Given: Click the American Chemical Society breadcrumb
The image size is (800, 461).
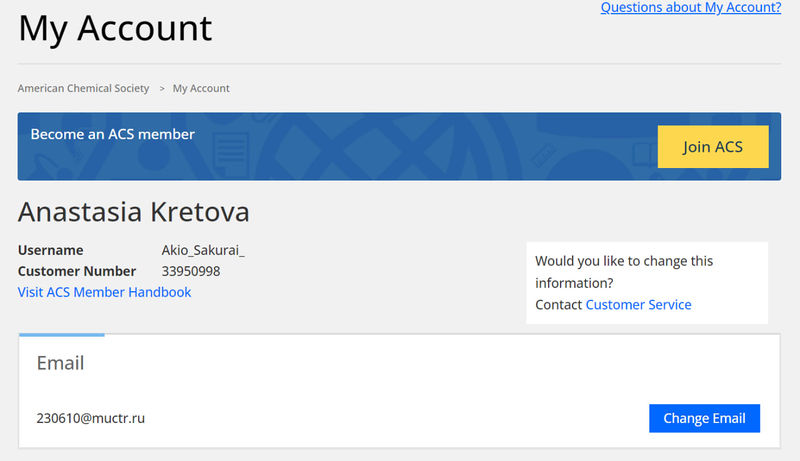Looking at the screenshot, I should pos(83,88).
